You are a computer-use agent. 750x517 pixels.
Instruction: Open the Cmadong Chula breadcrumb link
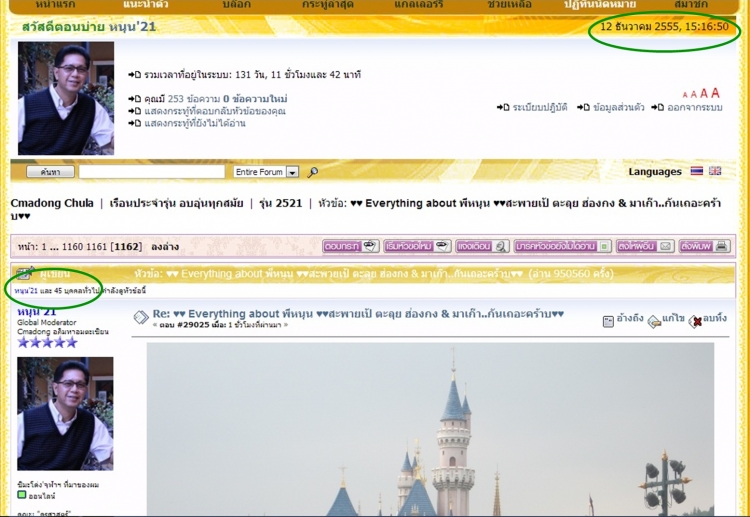(52, 203)
